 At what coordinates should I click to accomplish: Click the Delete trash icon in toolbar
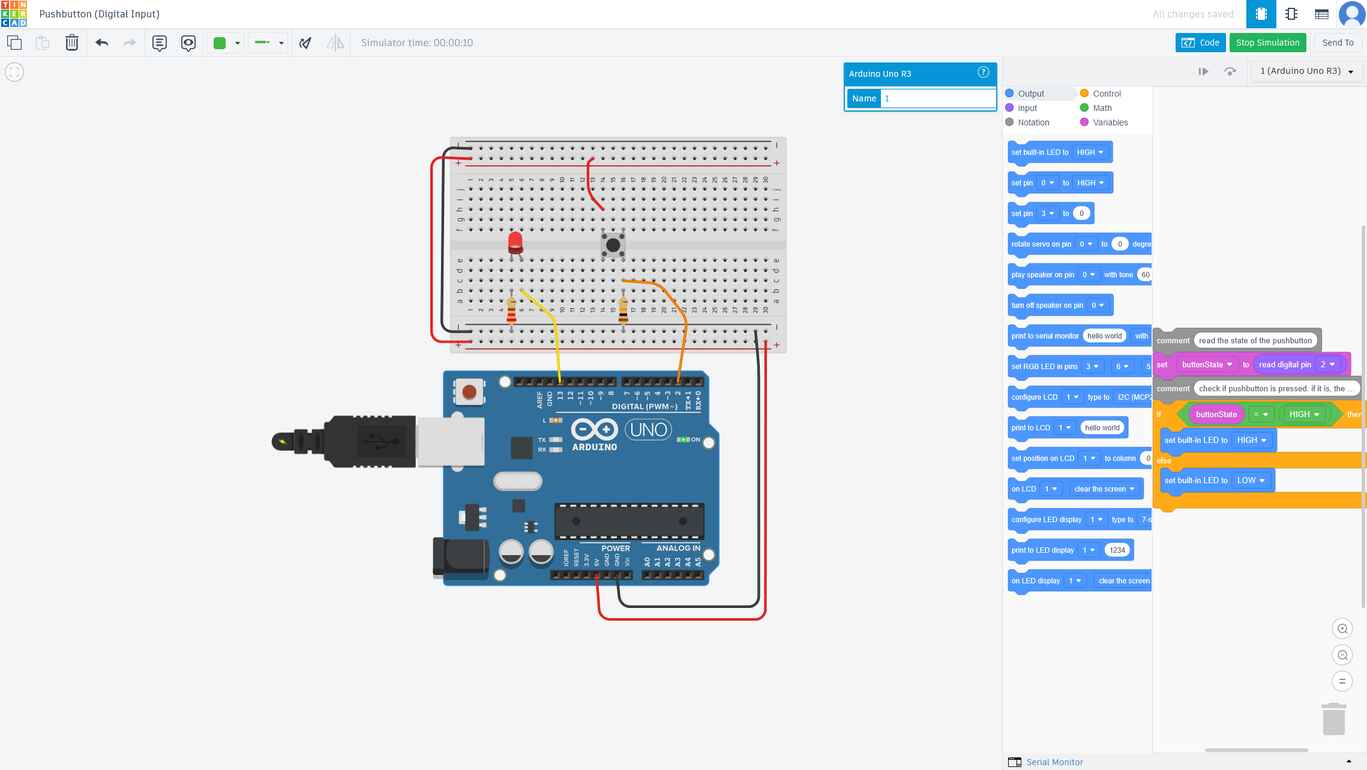click(72, 43)
